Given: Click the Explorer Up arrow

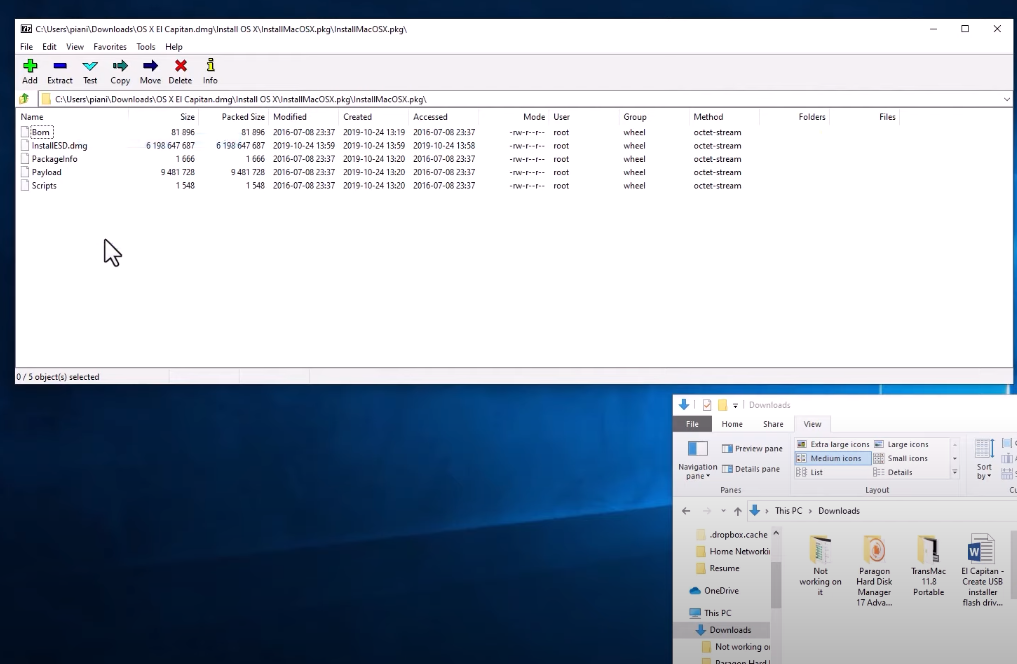Looking at the screenshot, I should (x=737, y=511).
